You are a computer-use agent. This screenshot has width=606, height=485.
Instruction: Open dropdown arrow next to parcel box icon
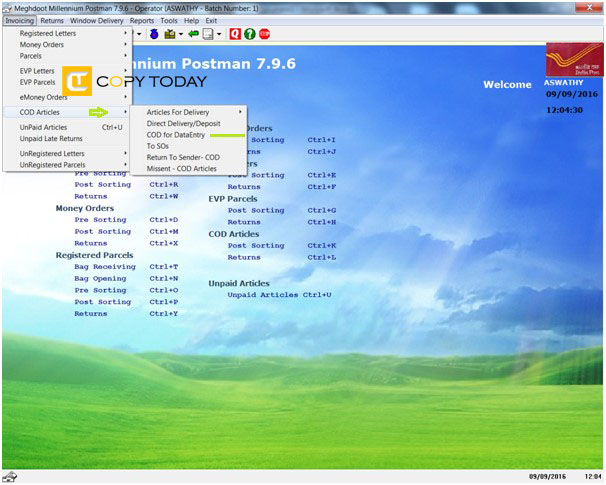[x=180, y=34]
